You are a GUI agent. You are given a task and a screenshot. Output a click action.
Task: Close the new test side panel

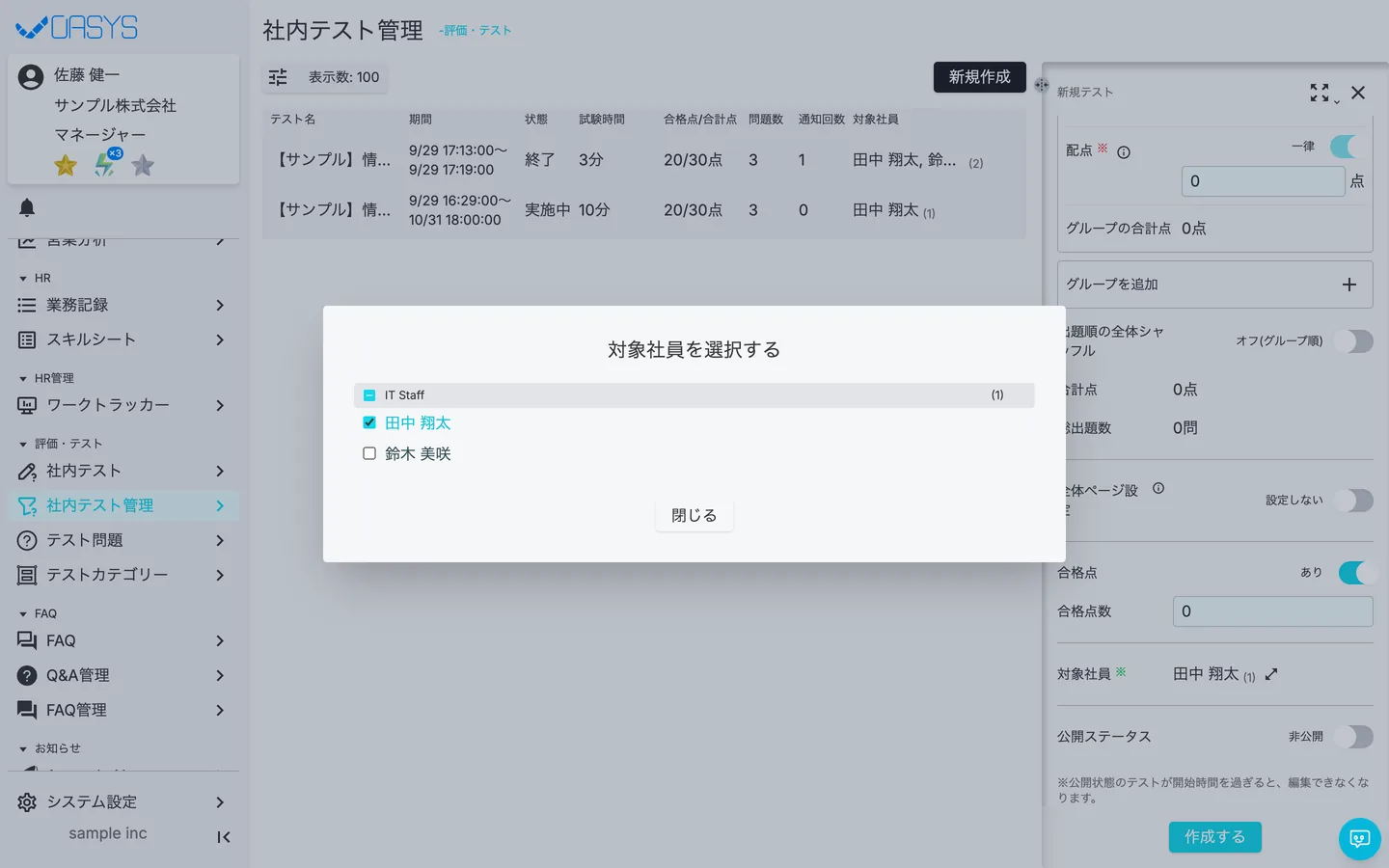pyautogui.click(x=1358, y=93)
